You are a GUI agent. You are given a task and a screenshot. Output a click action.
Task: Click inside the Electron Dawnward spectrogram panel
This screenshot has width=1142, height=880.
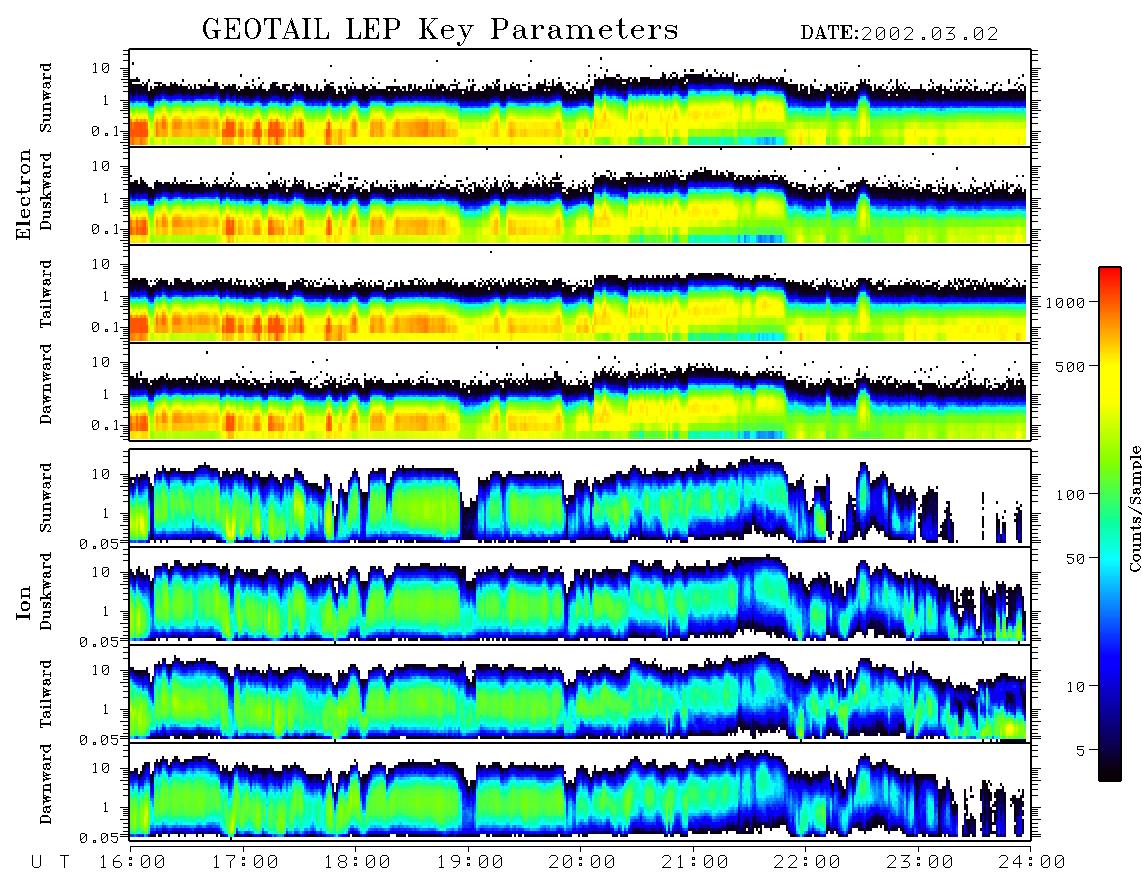click(x=580, y=391)
